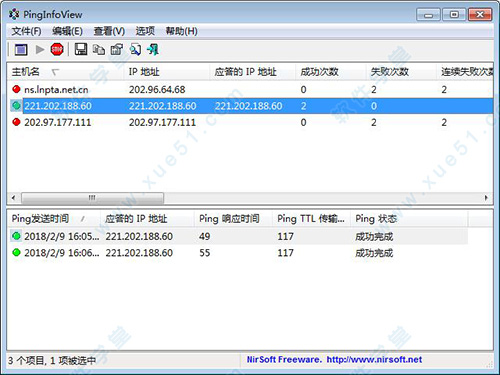Open the 文件(F) menu
500x375 pixels.
click(26, 31)
